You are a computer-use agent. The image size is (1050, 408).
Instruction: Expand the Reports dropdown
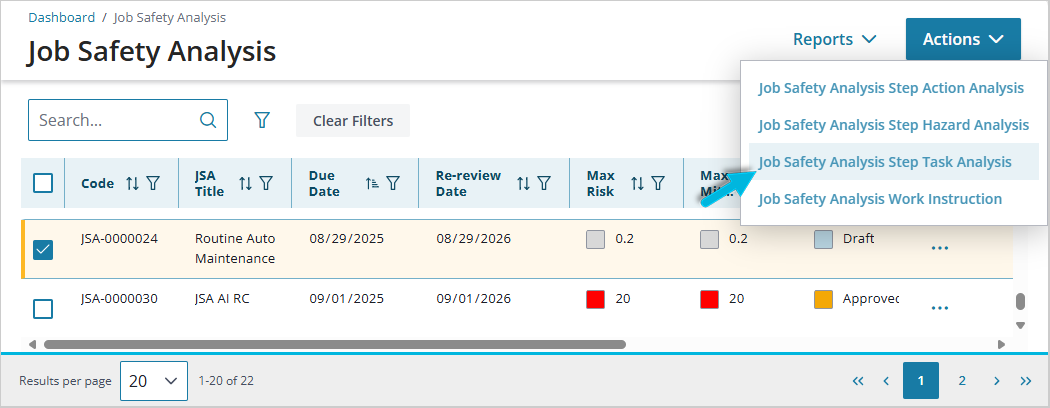(834, 40)
